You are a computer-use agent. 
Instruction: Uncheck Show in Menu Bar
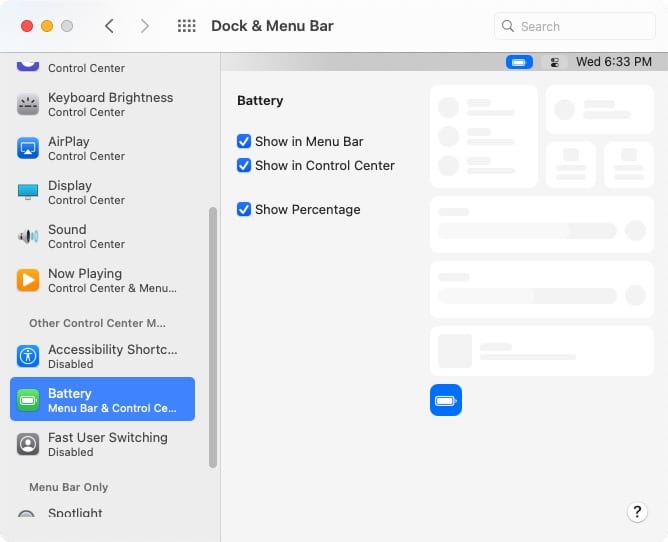pyautogui.click(x=244, y=141)
